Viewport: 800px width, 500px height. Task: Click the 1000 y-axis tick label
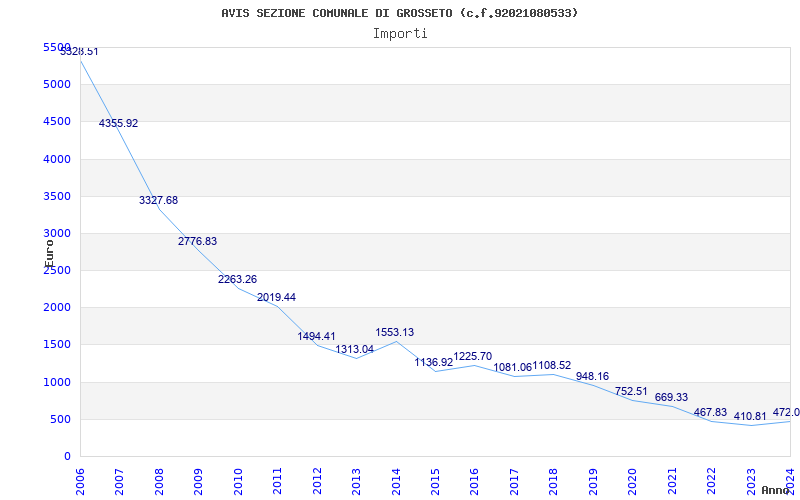click(57, 382)
